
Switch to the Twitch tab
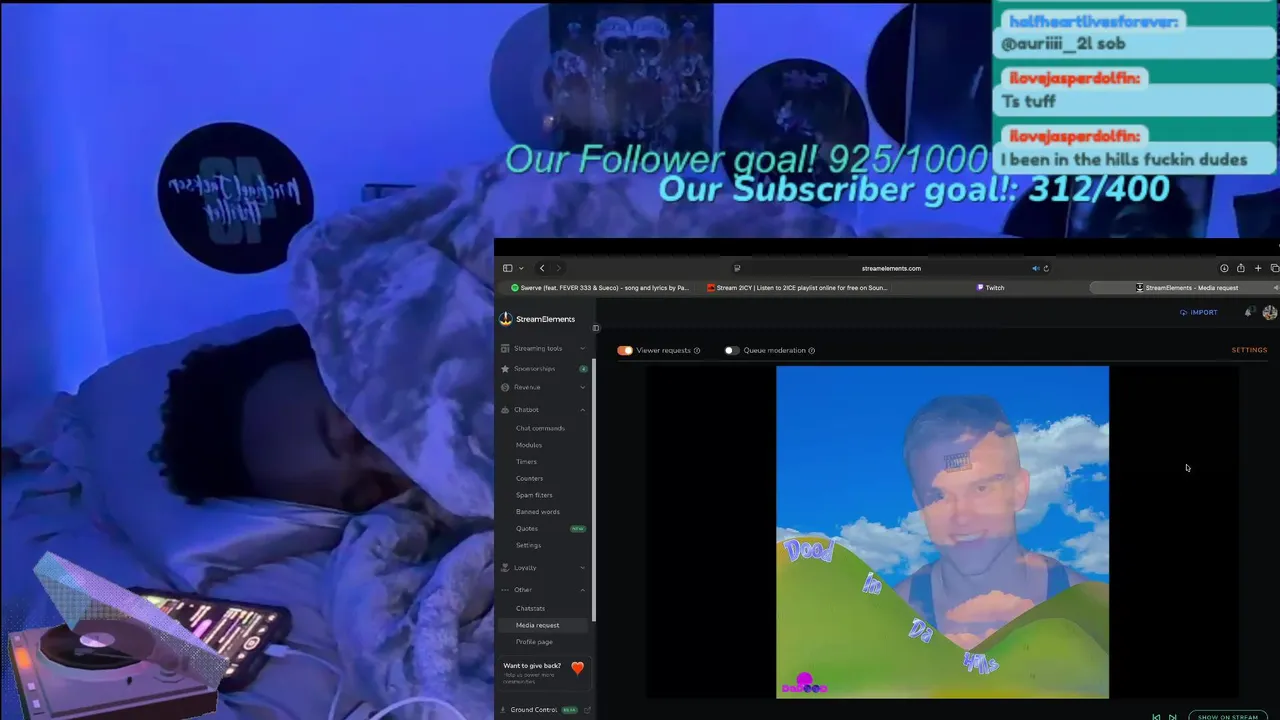(x=990, y=288)
